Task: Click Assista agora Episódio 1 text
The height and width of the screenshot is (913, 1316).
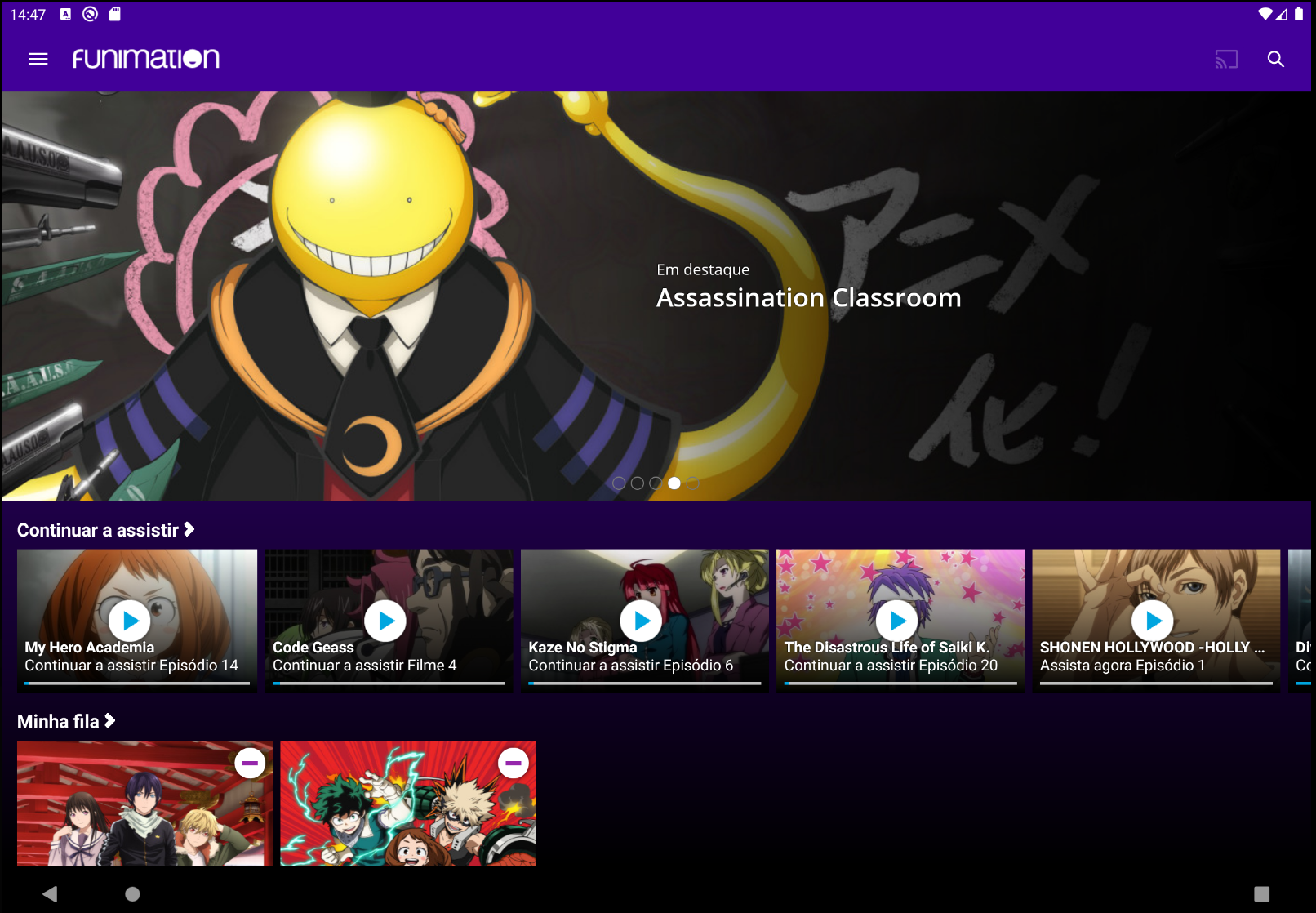Action: 1123,666
